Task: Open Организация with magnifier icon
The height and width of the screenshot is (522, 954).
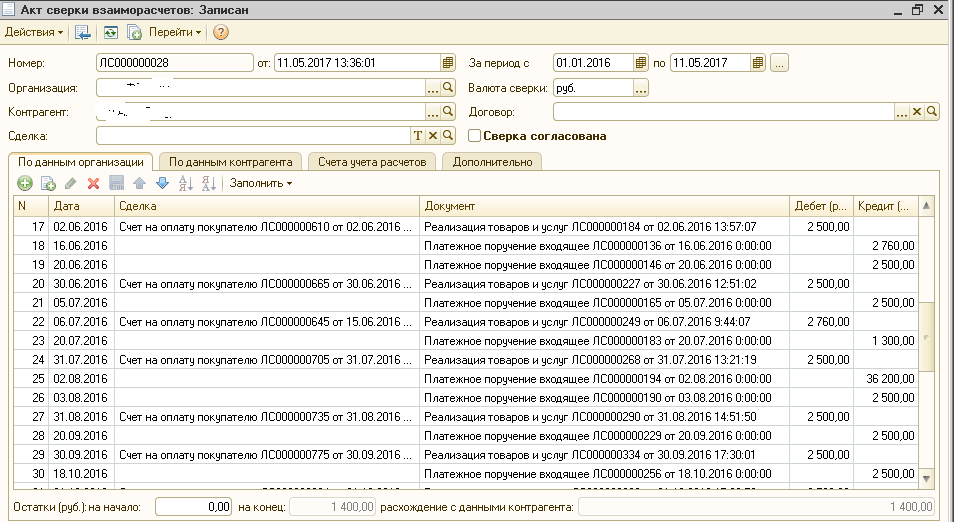Action: pyautogui.click(x=448, y=88)
